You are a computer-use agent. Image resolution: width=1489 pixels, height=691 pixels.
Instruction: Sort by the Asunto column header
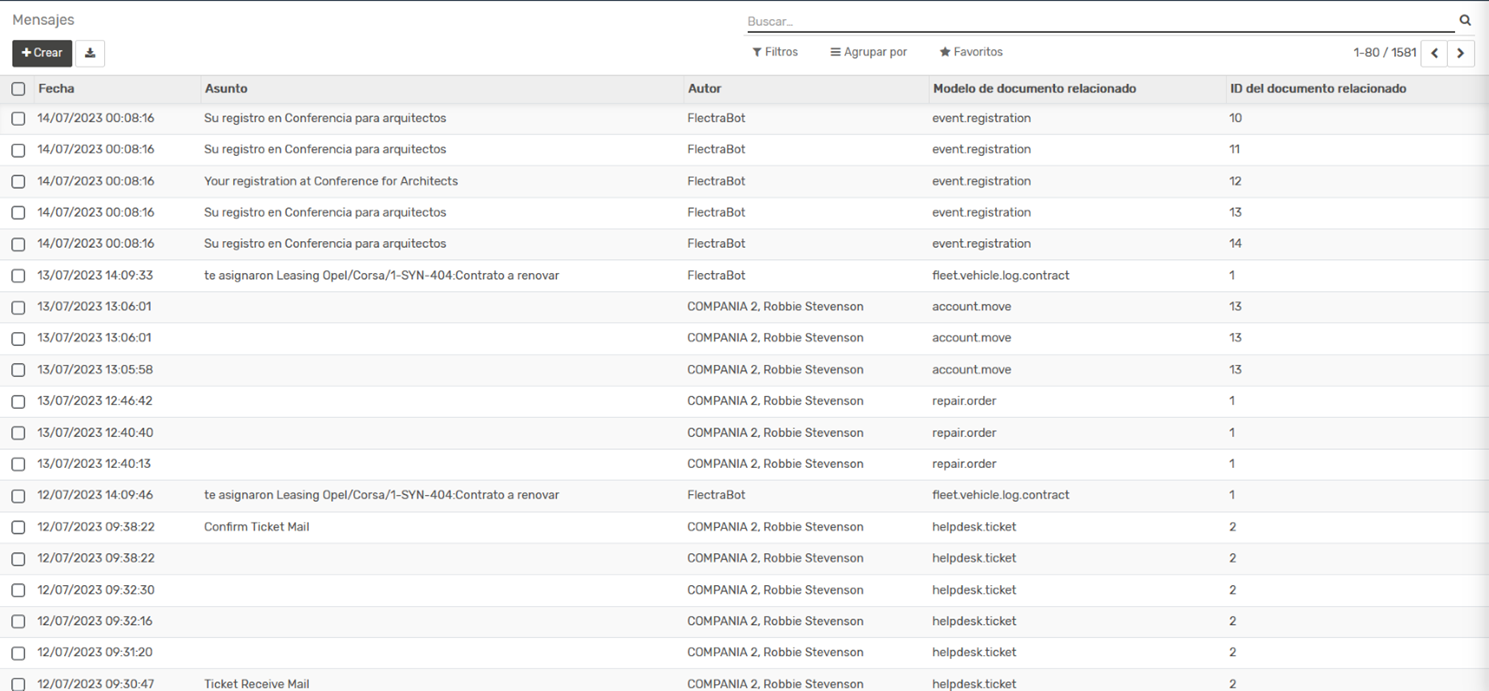226,89
